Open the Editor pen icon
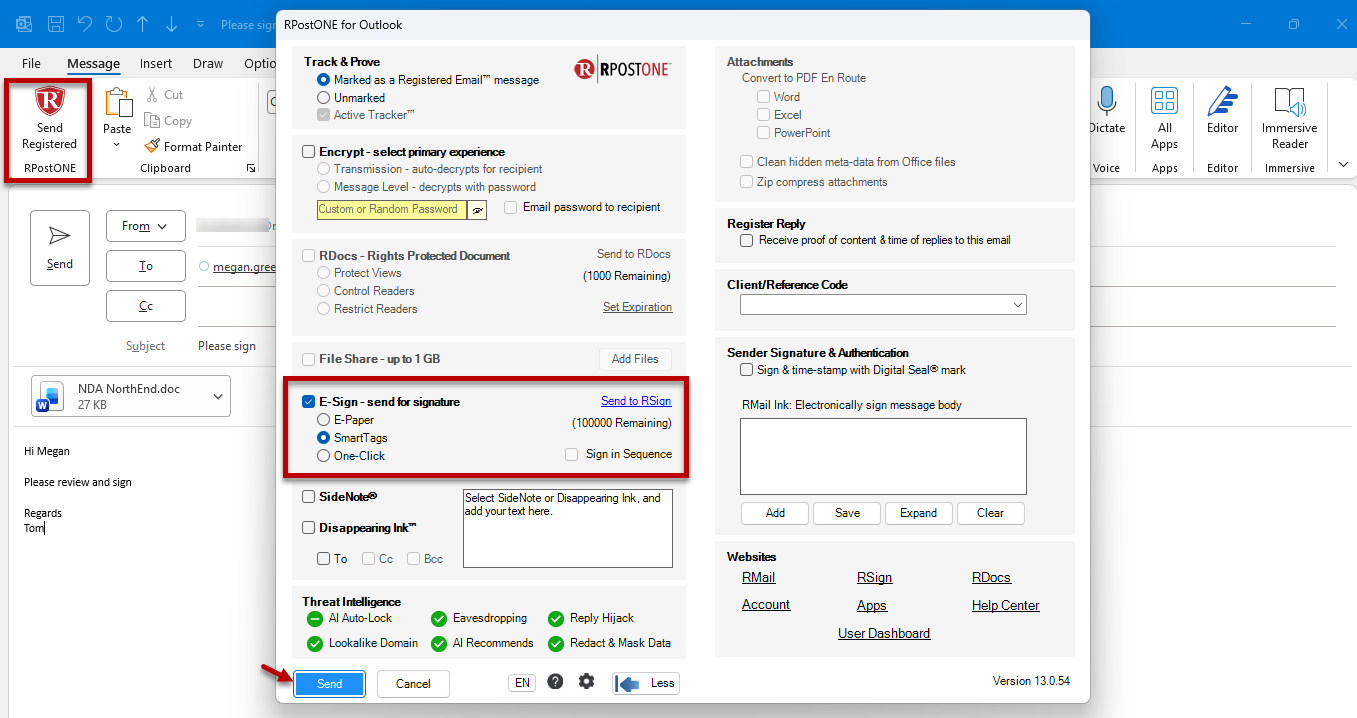Viewport: 1357px width, 718px height. [x=1222, y=101]
